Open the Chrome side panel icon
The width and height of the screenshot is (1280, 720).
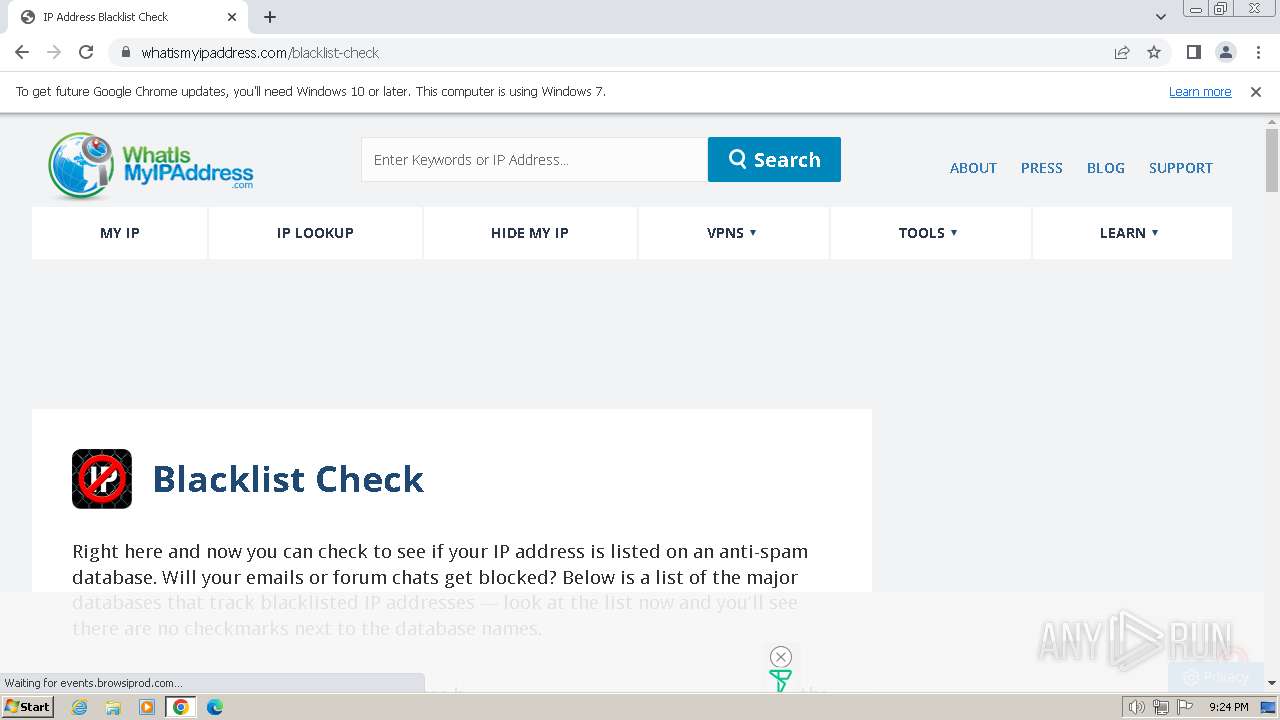pos(1193,53)
